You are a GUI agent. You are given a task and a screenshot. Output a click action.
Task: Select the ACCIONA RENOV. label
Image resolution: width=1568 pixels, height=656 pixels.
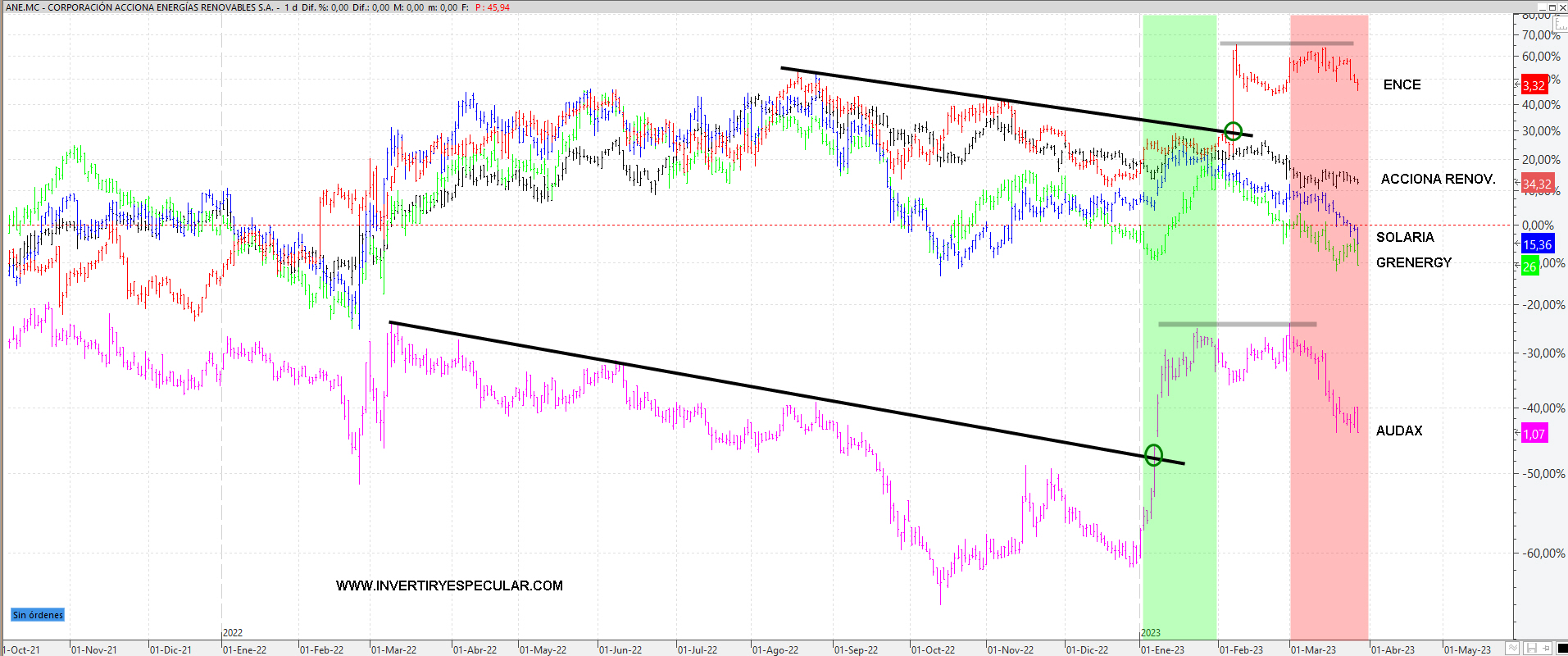[1438, 179]
